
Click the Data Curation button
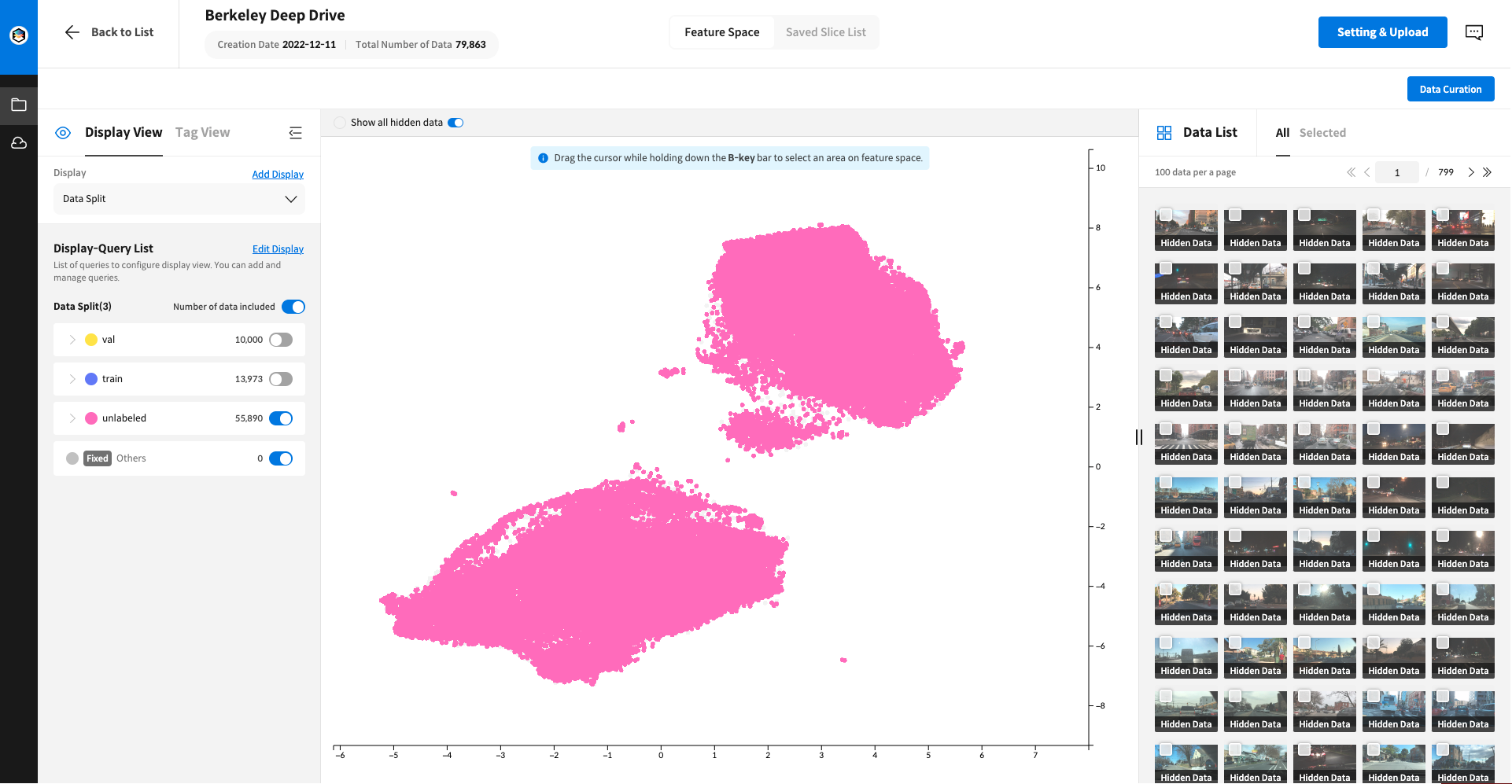tap(1451, 89)
